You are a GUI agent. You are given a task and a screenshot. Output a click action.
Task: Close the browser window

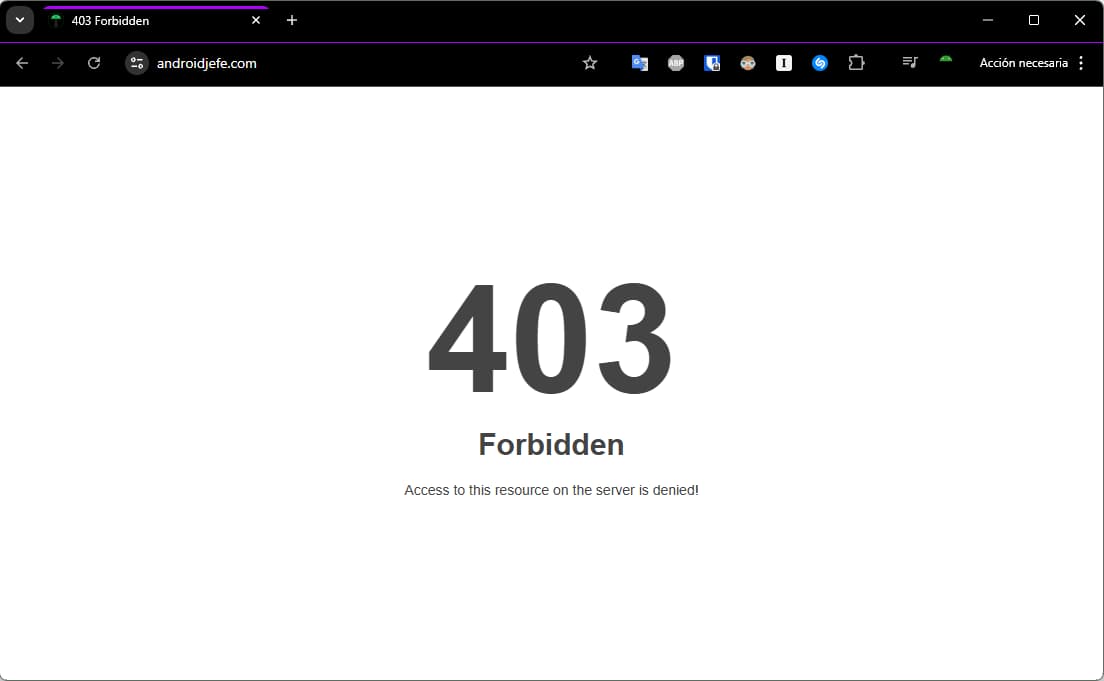[x=1079, y=20]
